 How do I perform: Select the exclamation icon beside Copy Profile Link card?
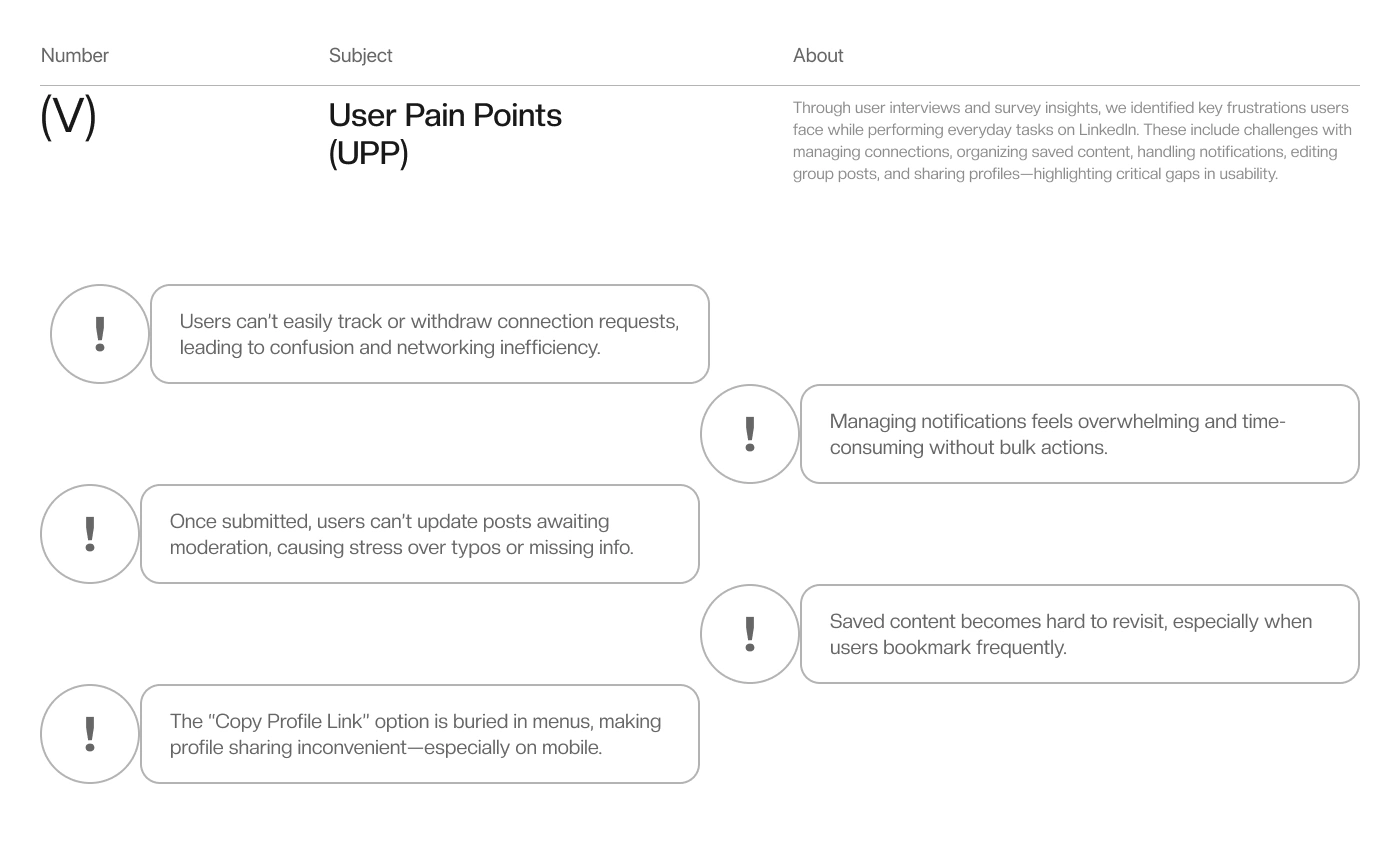(90, 734)
